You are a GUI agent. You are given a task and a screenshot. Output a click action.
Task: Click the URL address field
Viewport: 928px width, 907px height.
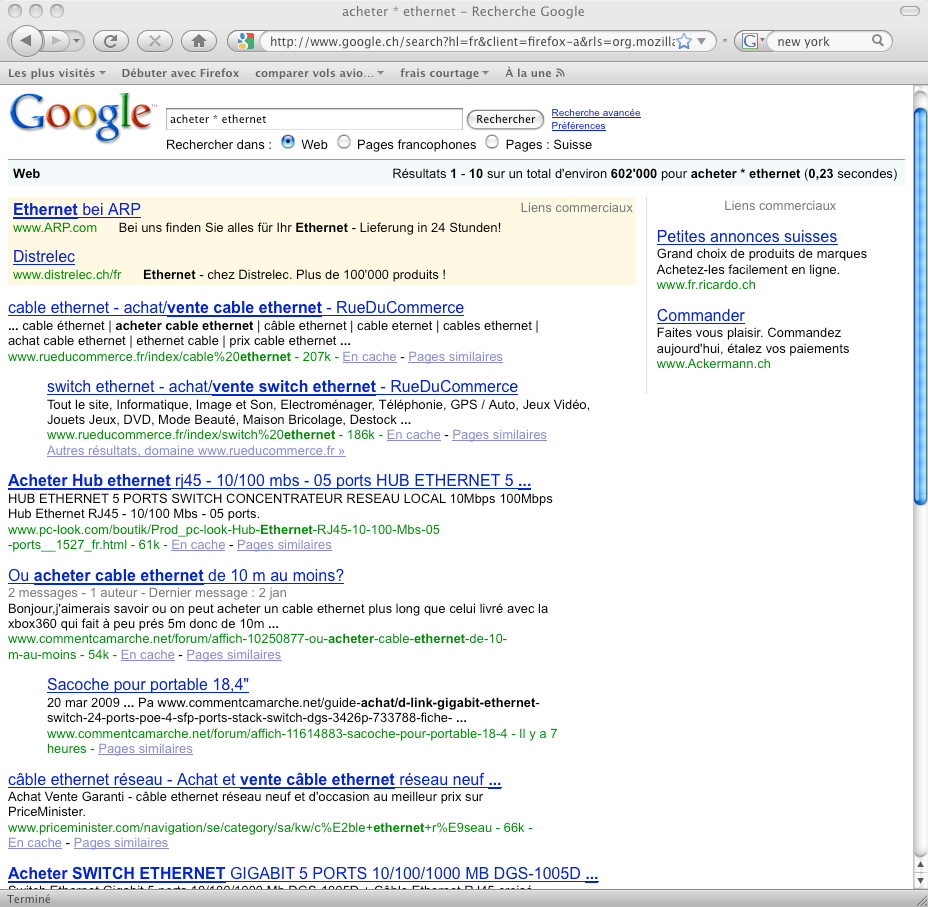(x=471, y=41)
